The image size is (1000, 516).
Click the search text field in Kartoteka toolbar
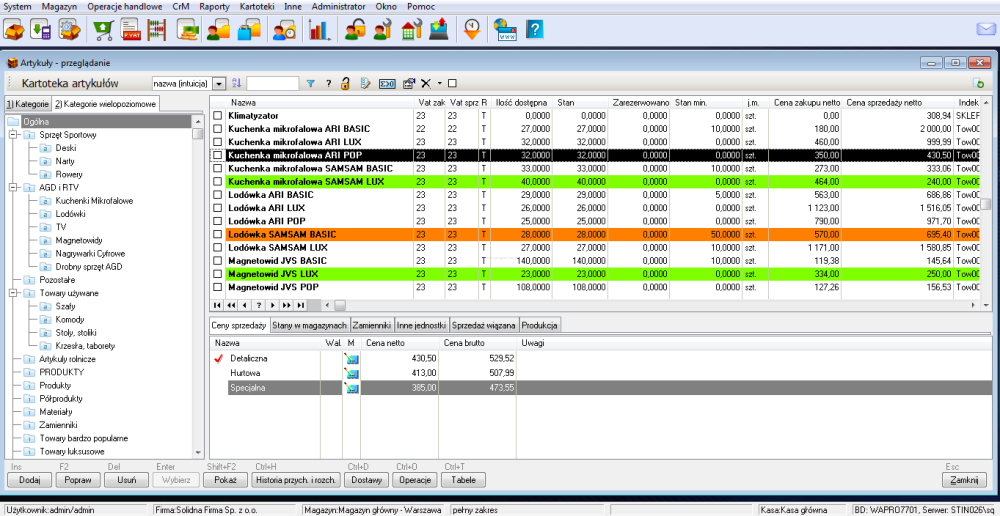[272, 83]
